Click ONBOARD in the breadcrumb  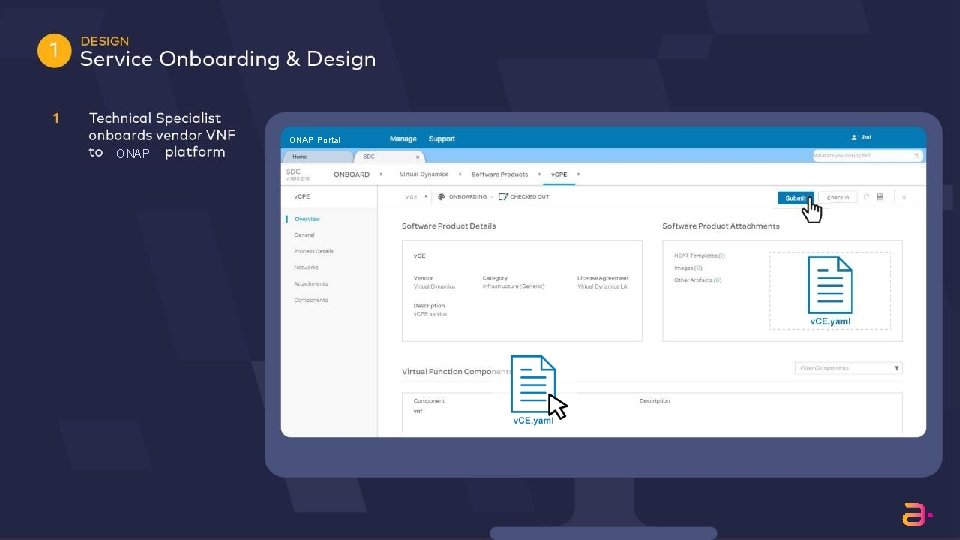tap(351, 174)
